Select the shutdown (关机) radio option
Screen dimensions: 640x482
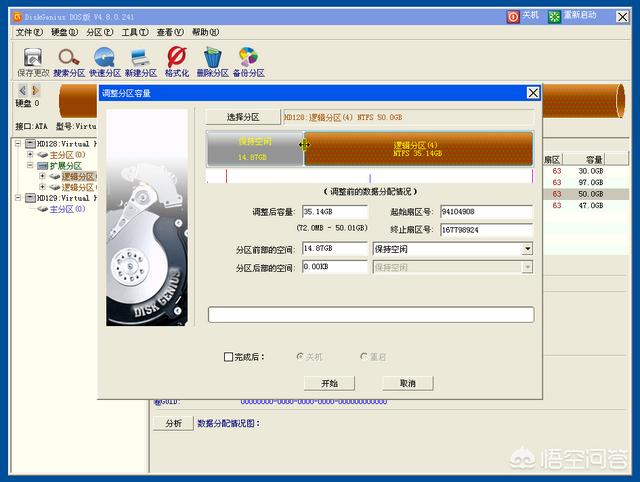[300, 357]
